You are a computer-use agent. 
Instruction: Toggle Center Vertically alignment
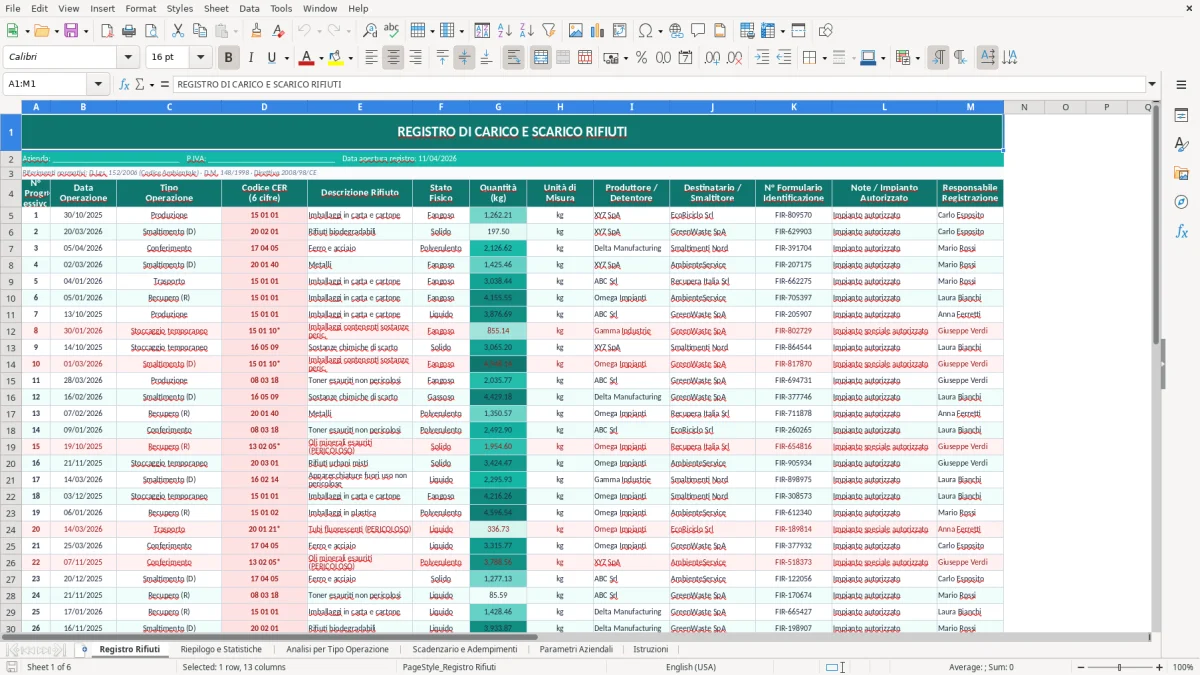click(x=464, y=58)
